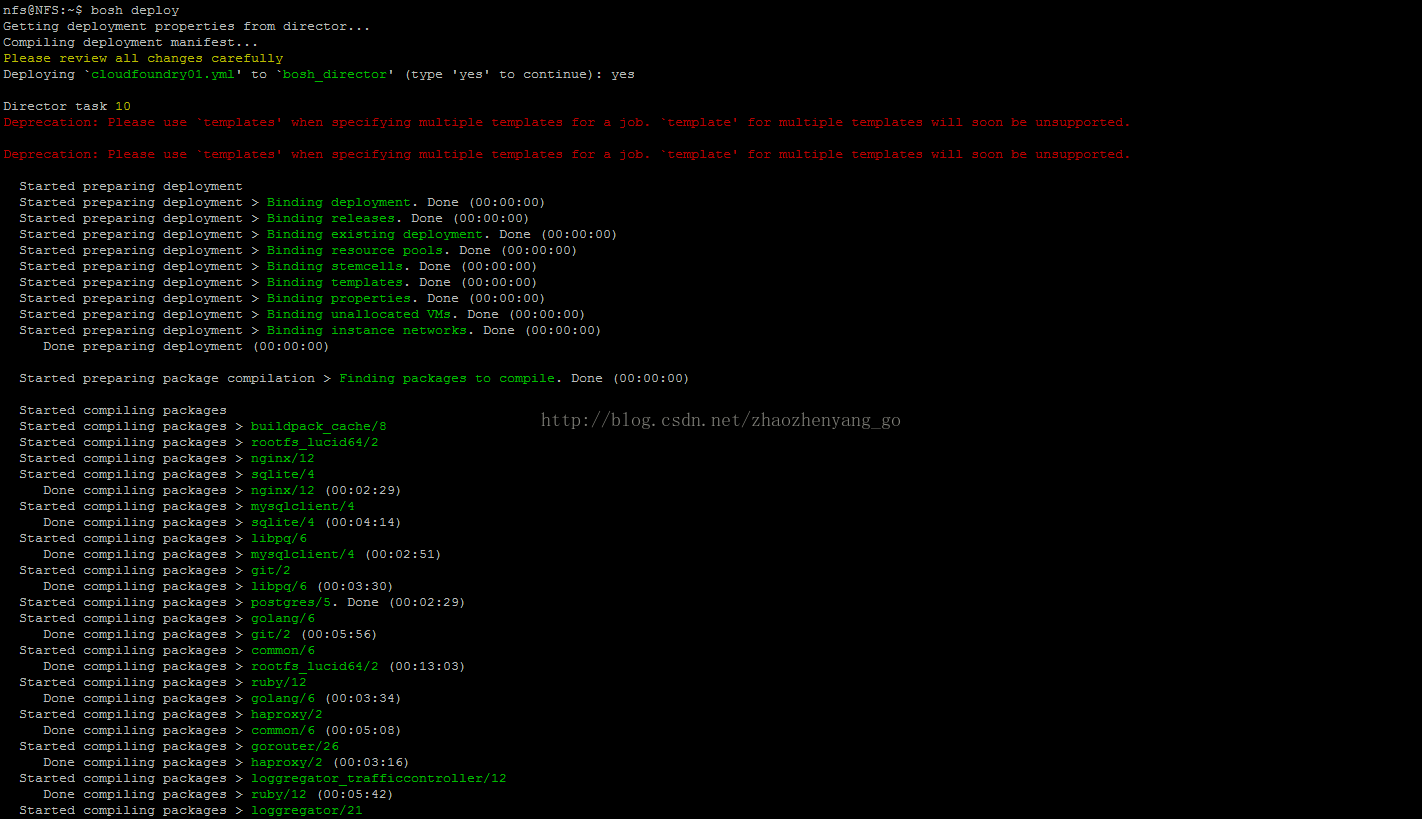This screenshot has width=1422, height=819.
Task: Click the 'loggregator_trafficcontroller/12' package name
Action: (379, 778)
